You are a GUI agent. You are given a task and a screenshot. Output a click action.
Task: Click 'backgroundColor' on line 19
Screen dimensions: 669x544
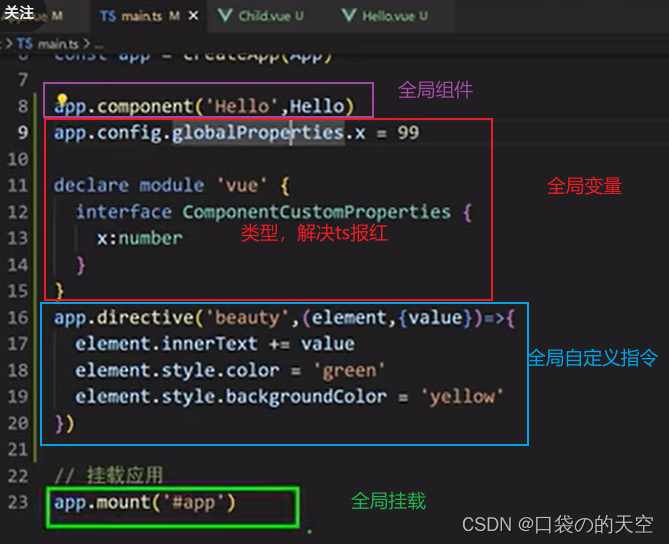(x=306, y=397)
